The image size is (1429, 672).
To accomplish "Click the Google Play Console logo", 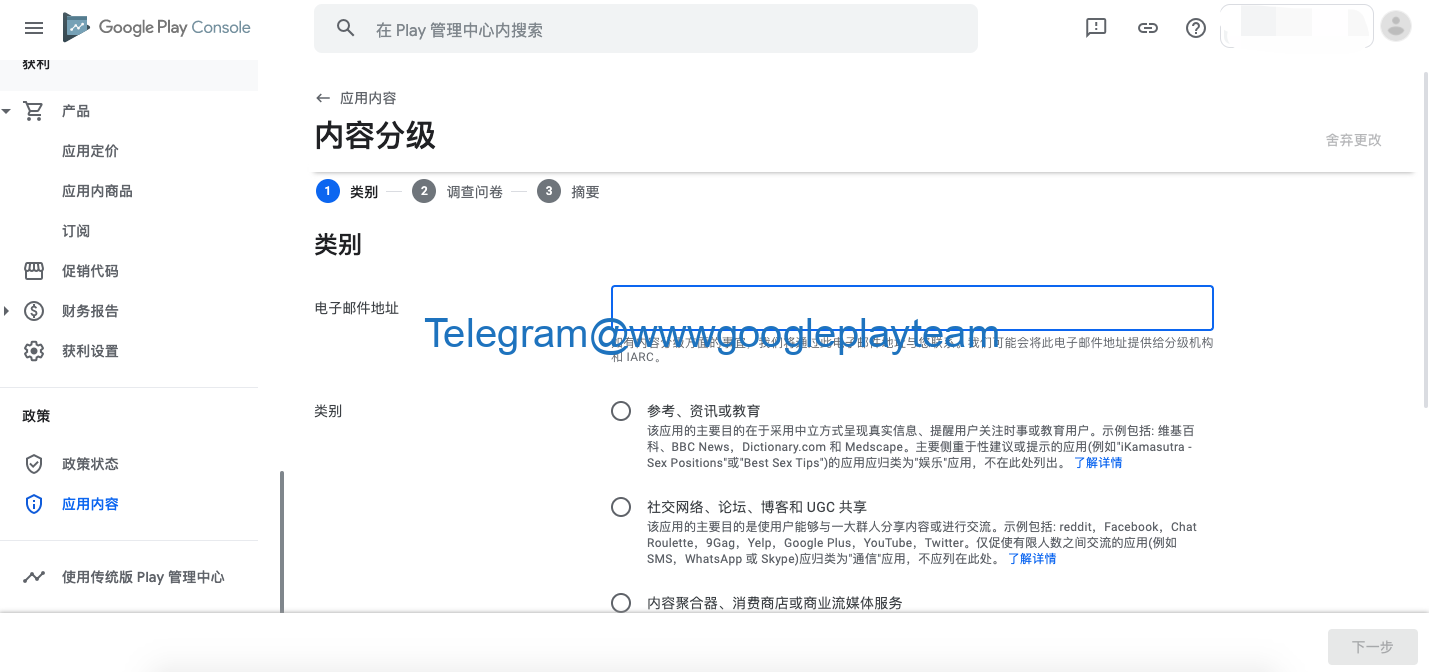I will pyautogui.click(x=157, y=28).
